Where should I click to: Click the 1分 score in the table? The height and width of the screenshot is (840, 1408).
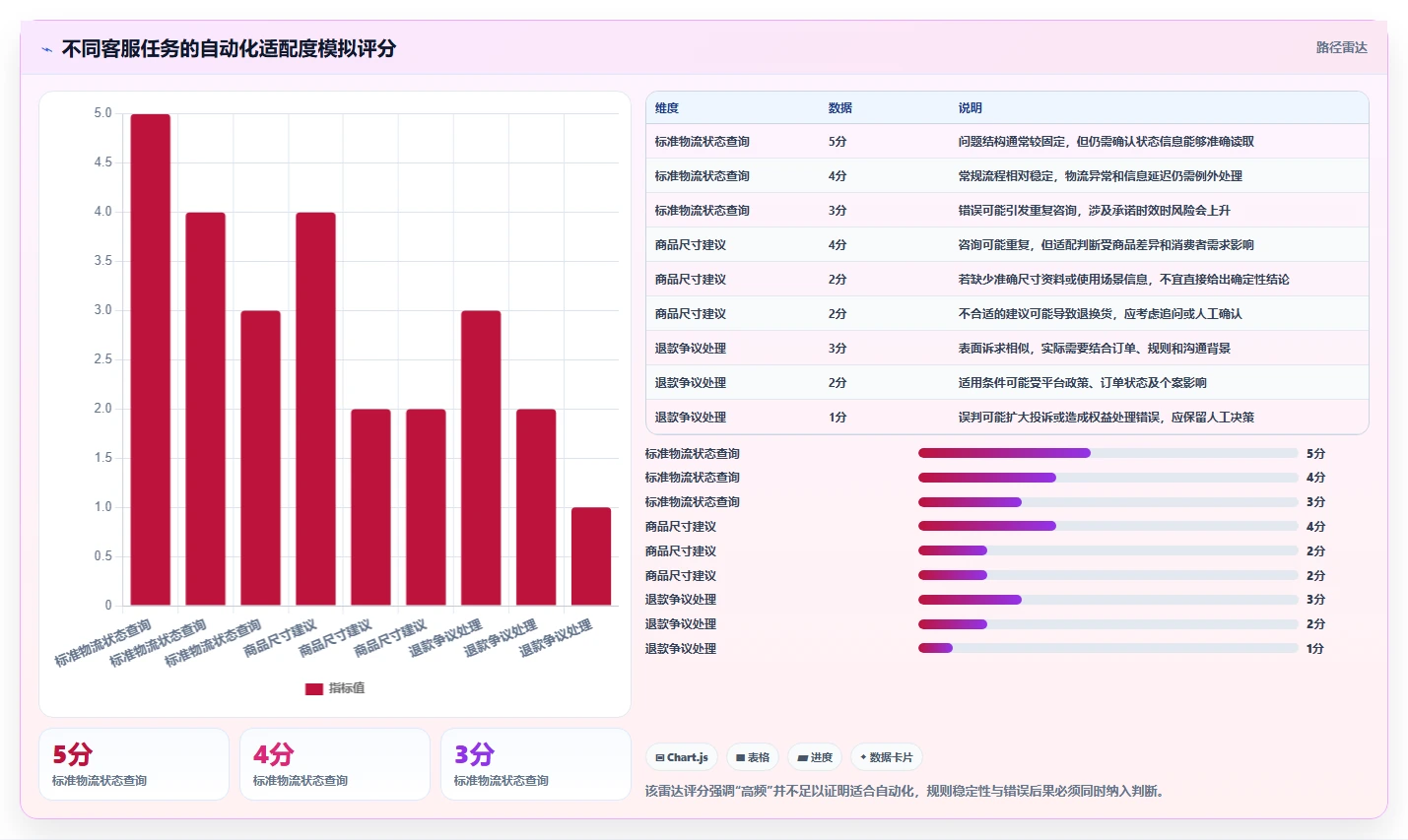pos(838,418)
